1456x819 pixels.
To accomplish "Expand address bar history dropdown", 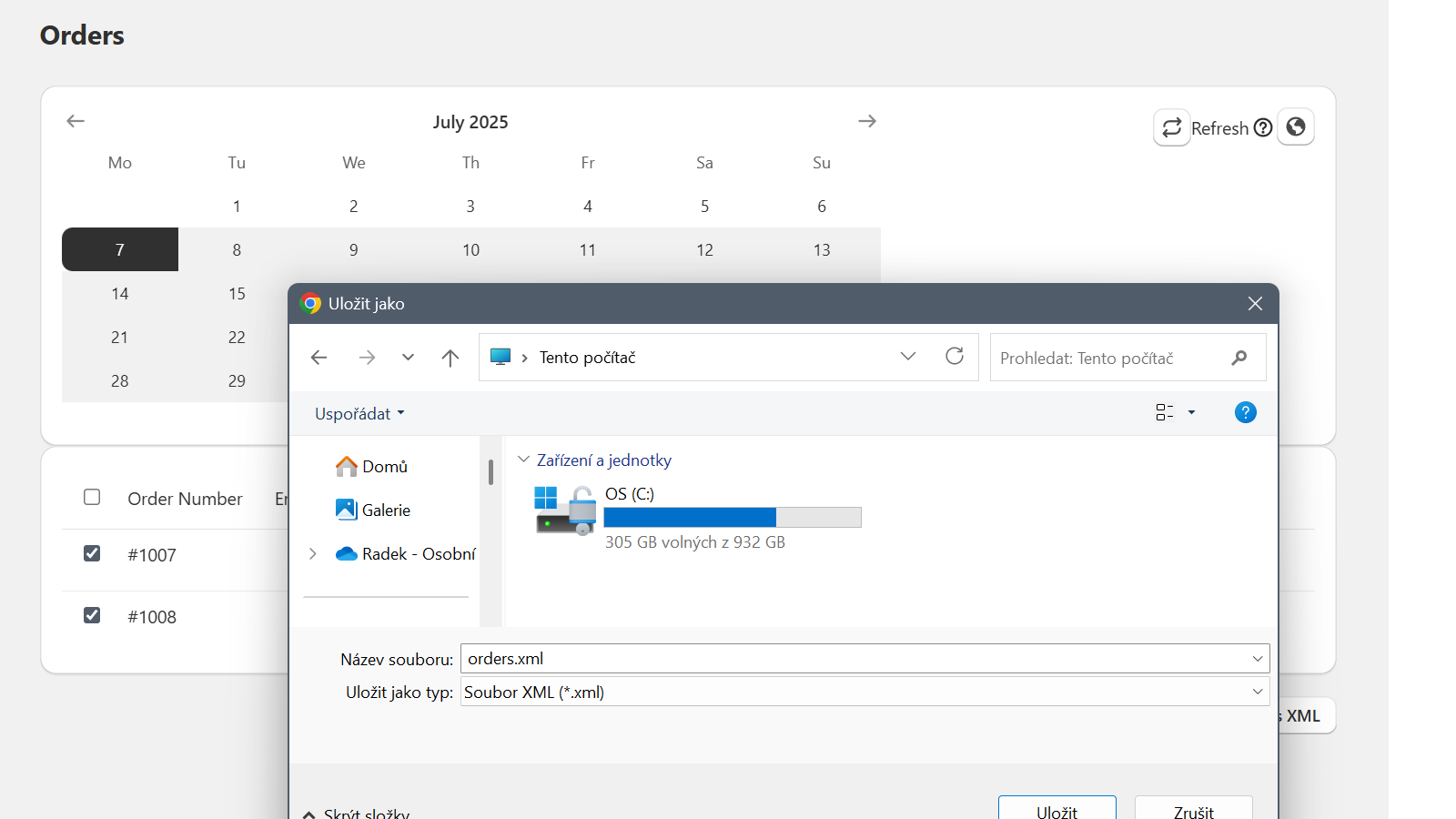I will (x=907, y=356).
